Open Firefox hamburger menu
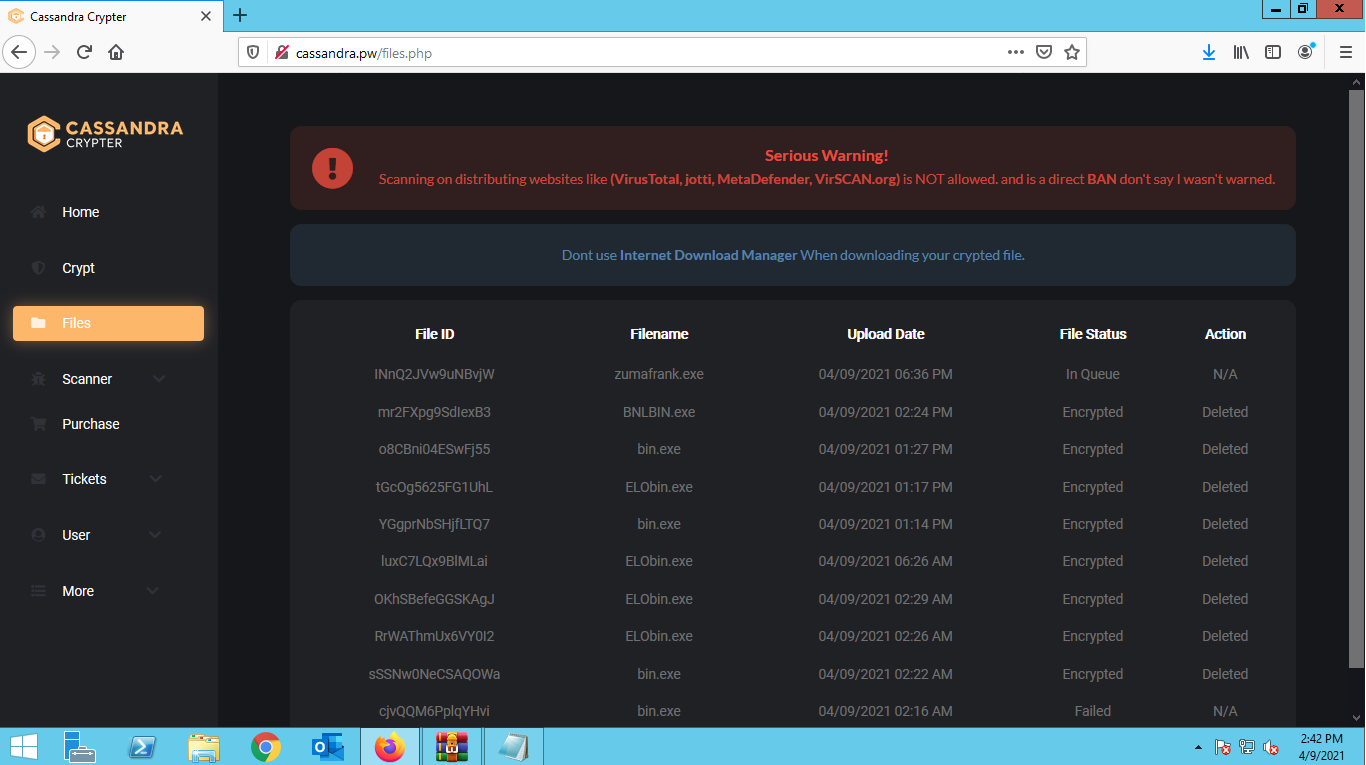1366x765 pixels. tap(1346, 52)
